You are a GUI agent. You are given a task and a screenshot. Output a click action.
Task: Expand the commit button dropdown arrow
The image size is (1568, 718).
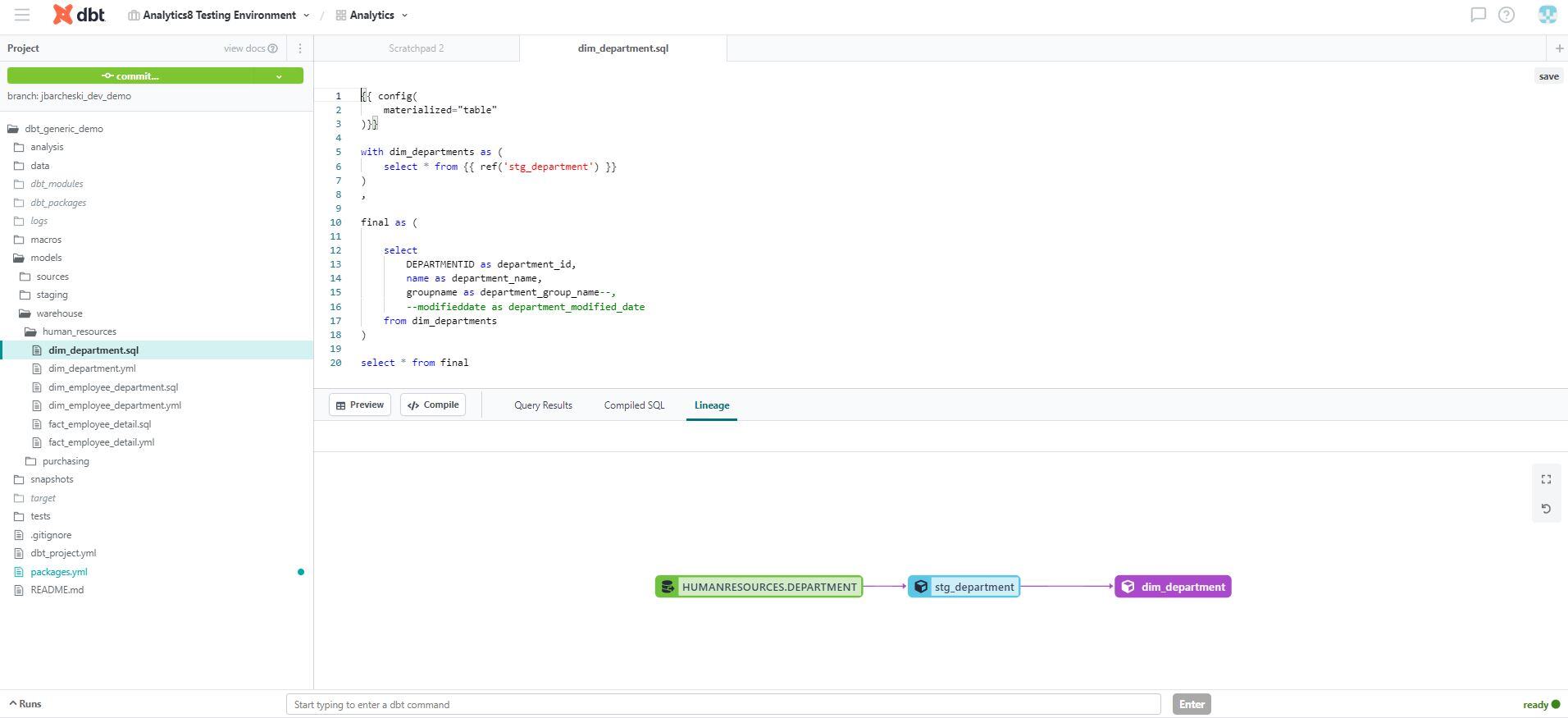(x=279, y=76)
